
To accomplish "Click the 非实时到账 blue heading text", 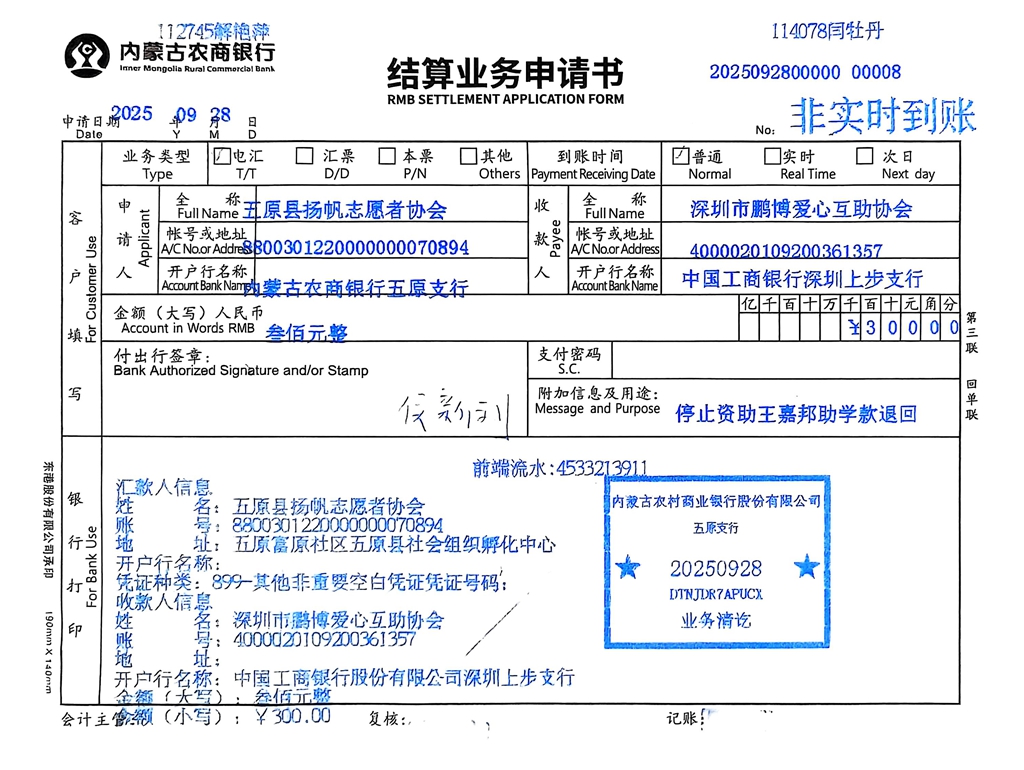I will click(x=882, y=117).
